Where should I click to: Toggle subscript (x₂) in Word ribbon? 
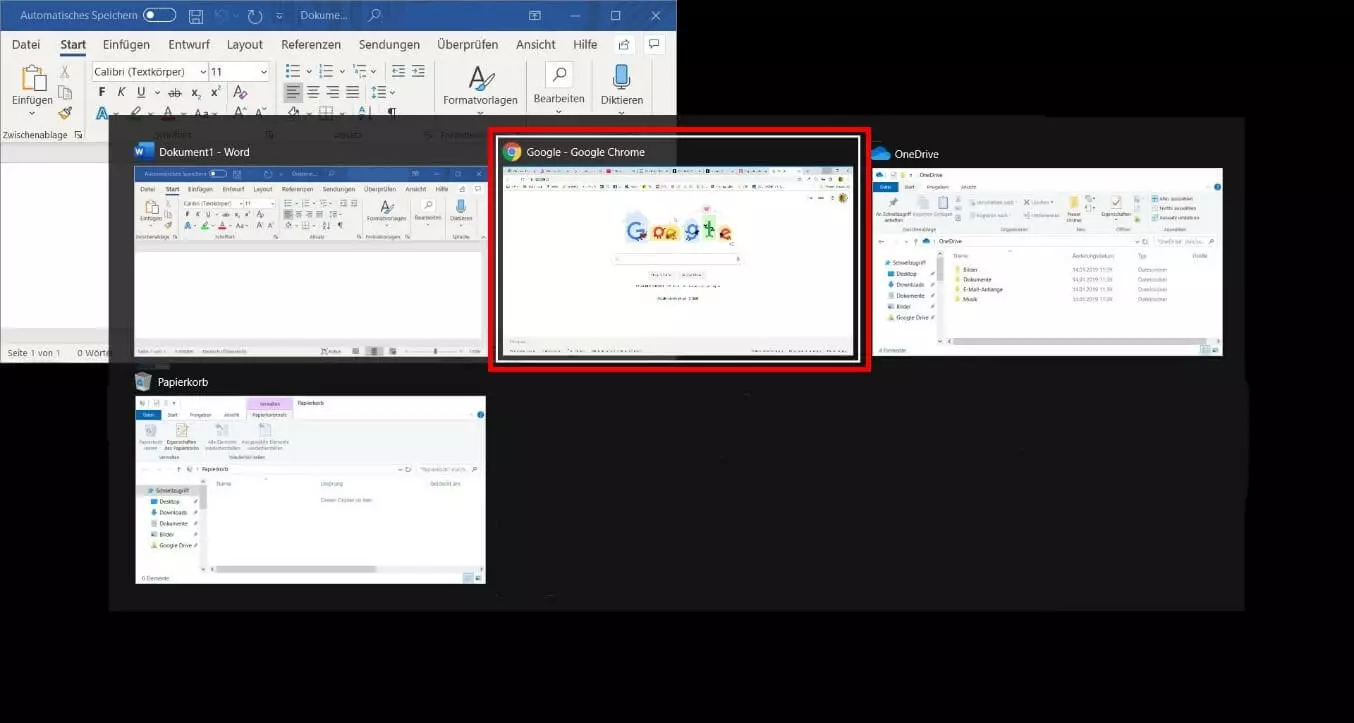(196, 93)
